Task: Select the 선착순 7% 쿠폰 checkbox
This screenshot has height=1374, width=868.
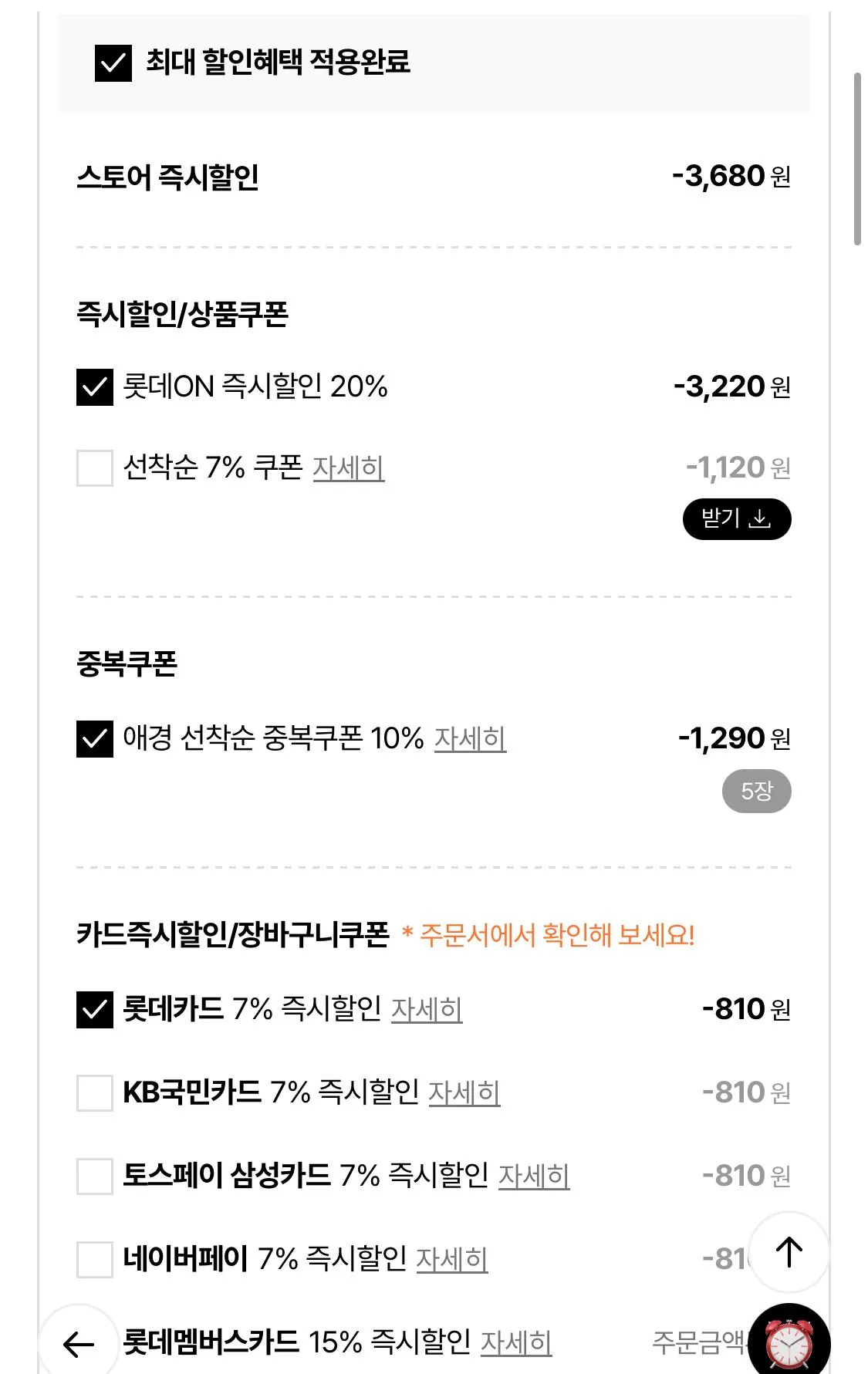Action: (95, 468)
